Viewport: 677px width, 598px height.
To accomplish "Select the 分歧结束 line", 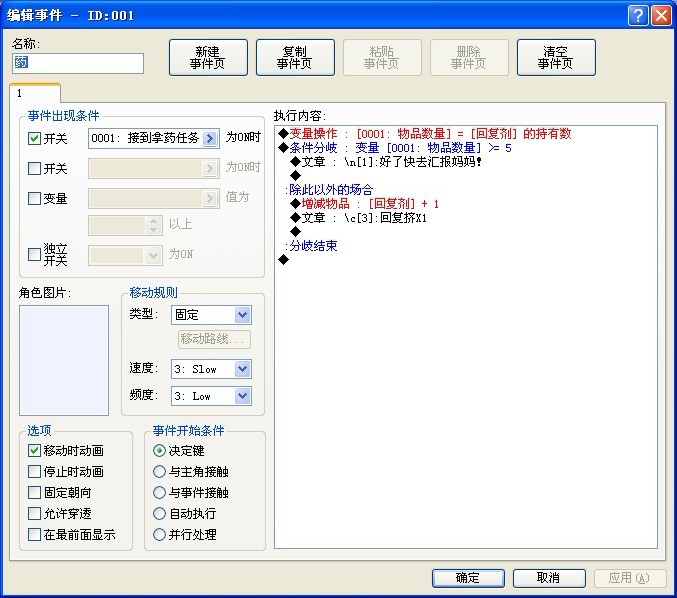I will click(x=310, y=246).
